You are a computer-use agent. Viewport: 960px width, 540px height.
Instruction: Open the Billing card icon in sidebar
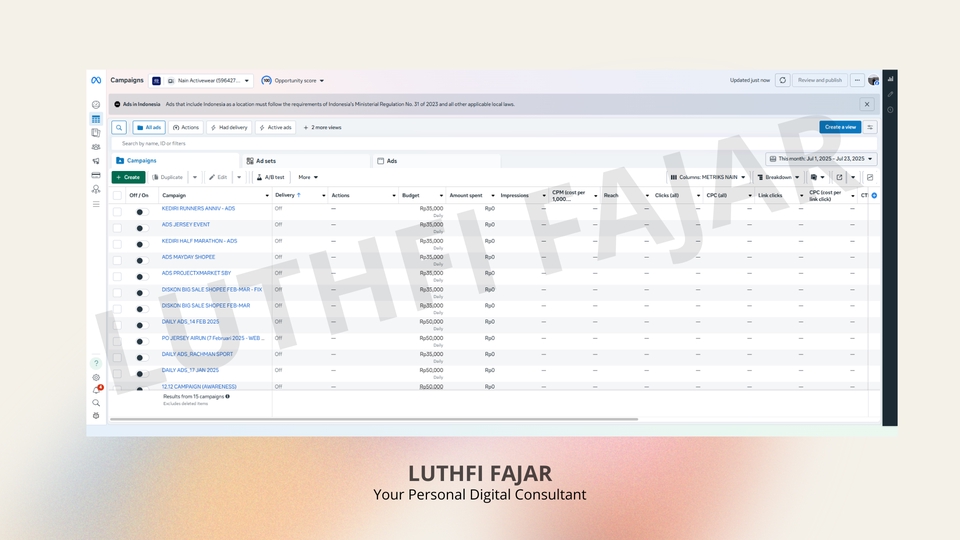coord(96,175)
